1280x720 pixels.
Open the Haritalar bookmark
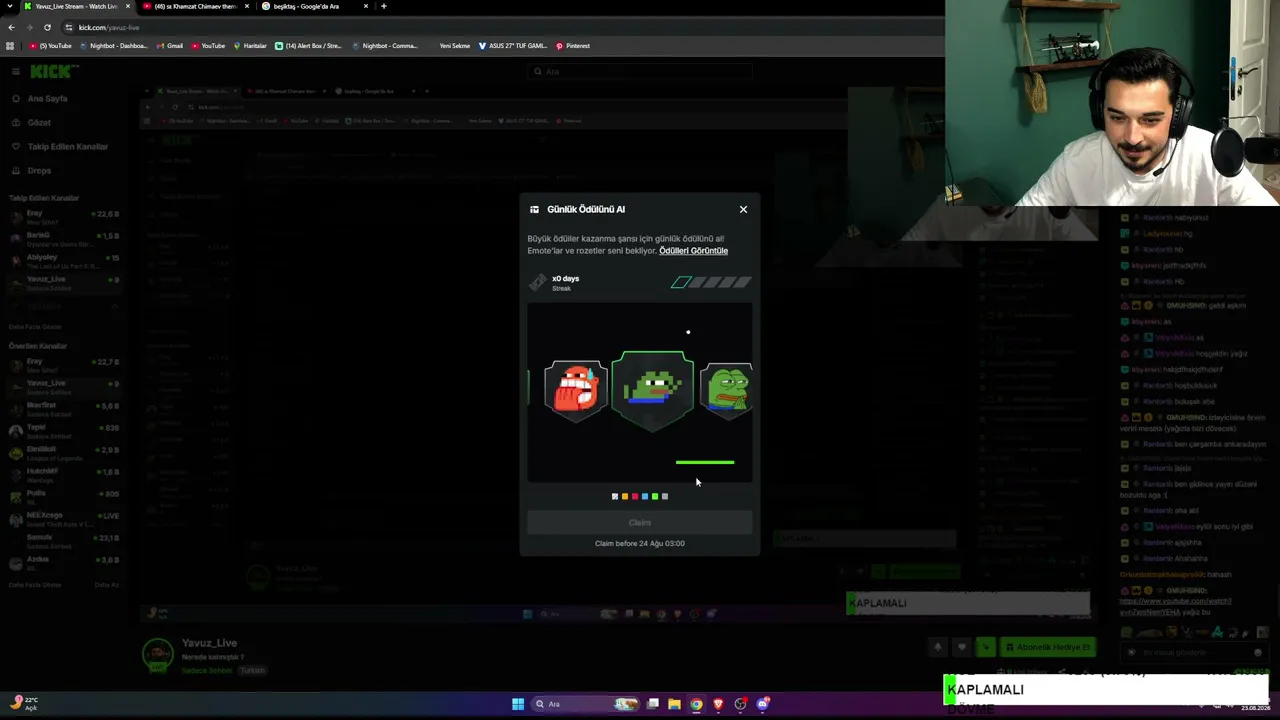point(250,46)
